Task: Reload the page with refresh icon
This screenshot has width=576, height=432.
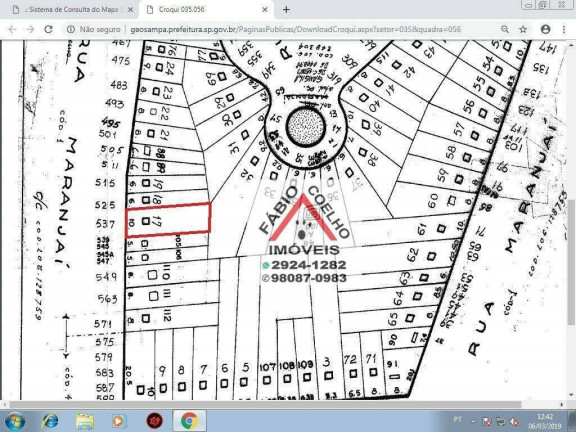Action: pyautogui.click(x=48, y=29)
